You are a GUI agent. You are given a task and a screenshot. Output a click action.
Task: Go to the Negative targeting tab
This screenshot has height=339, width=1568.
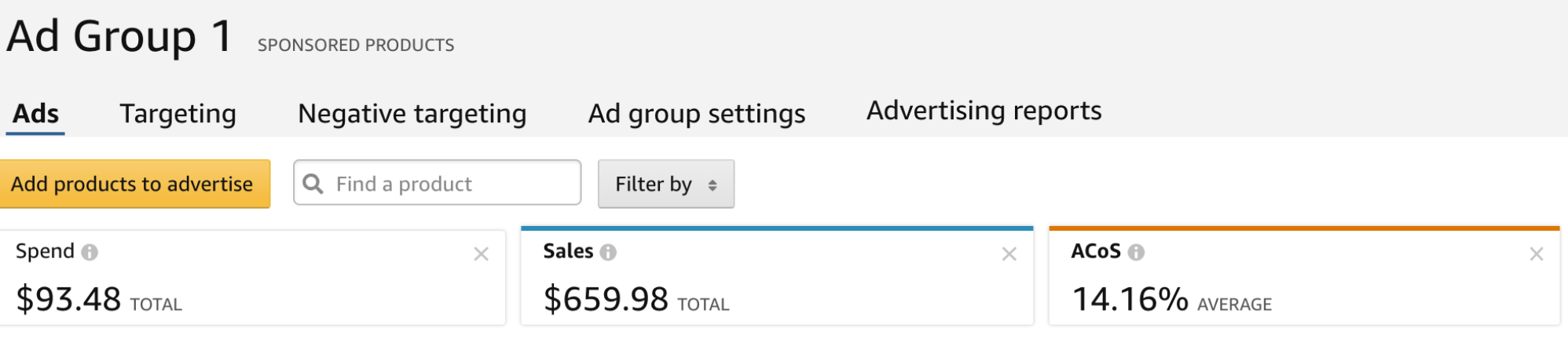(412, 114)
